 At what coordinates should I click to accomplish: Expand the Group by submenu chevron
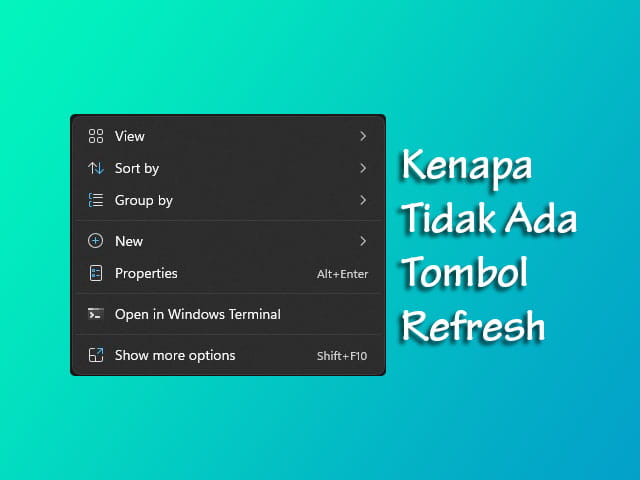(x=363, y=200)
